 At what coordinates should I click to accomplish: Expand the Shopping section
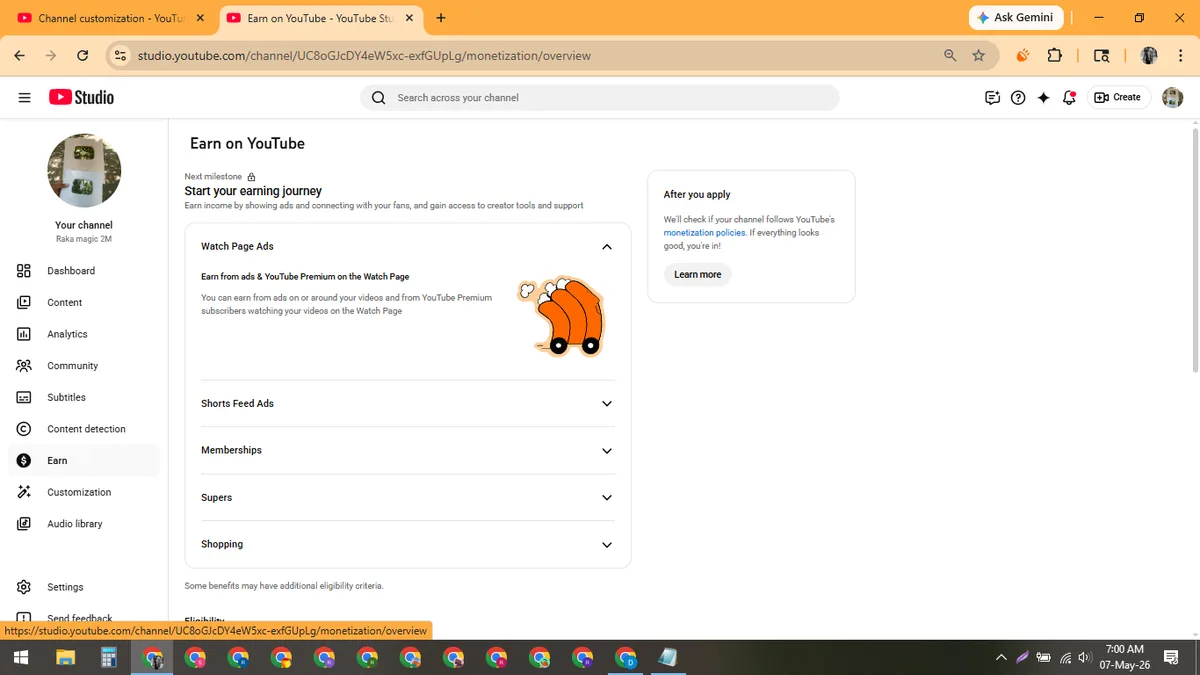[x=607, y=545]
